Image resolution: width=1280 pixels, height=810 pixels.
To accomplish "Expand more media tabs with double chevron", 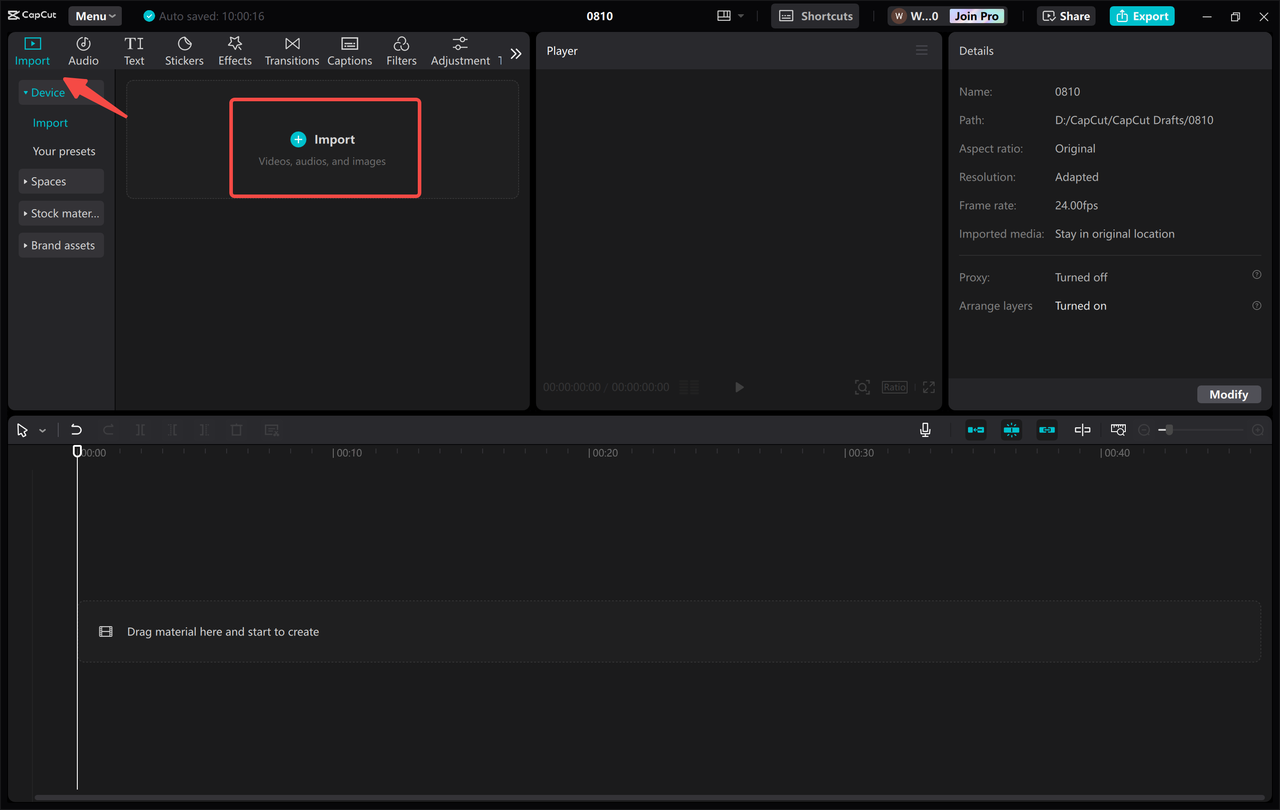I will coord(516,53).
